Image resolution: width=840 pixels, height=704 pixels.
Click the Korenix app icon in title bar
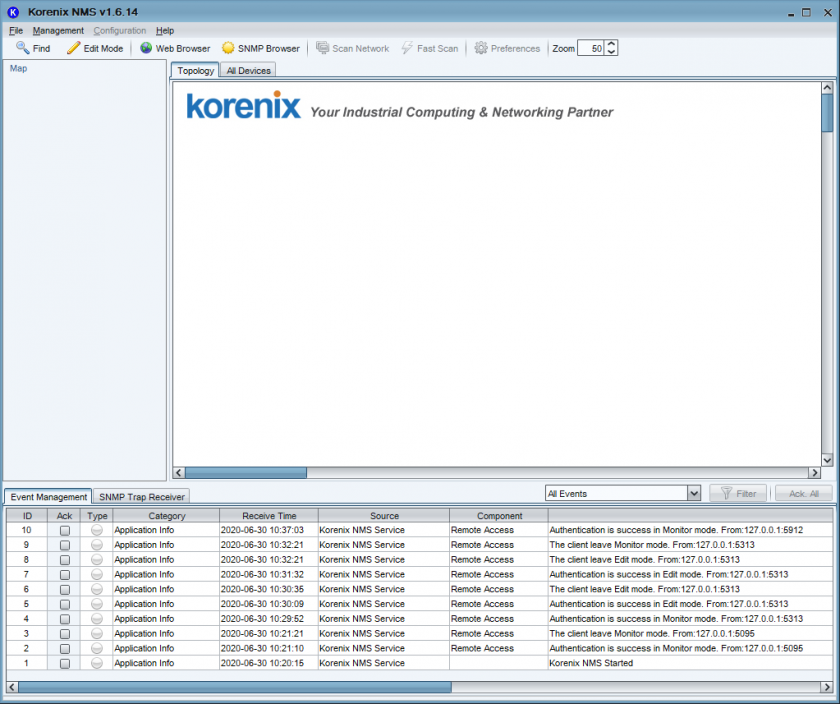tap(13, 12)
